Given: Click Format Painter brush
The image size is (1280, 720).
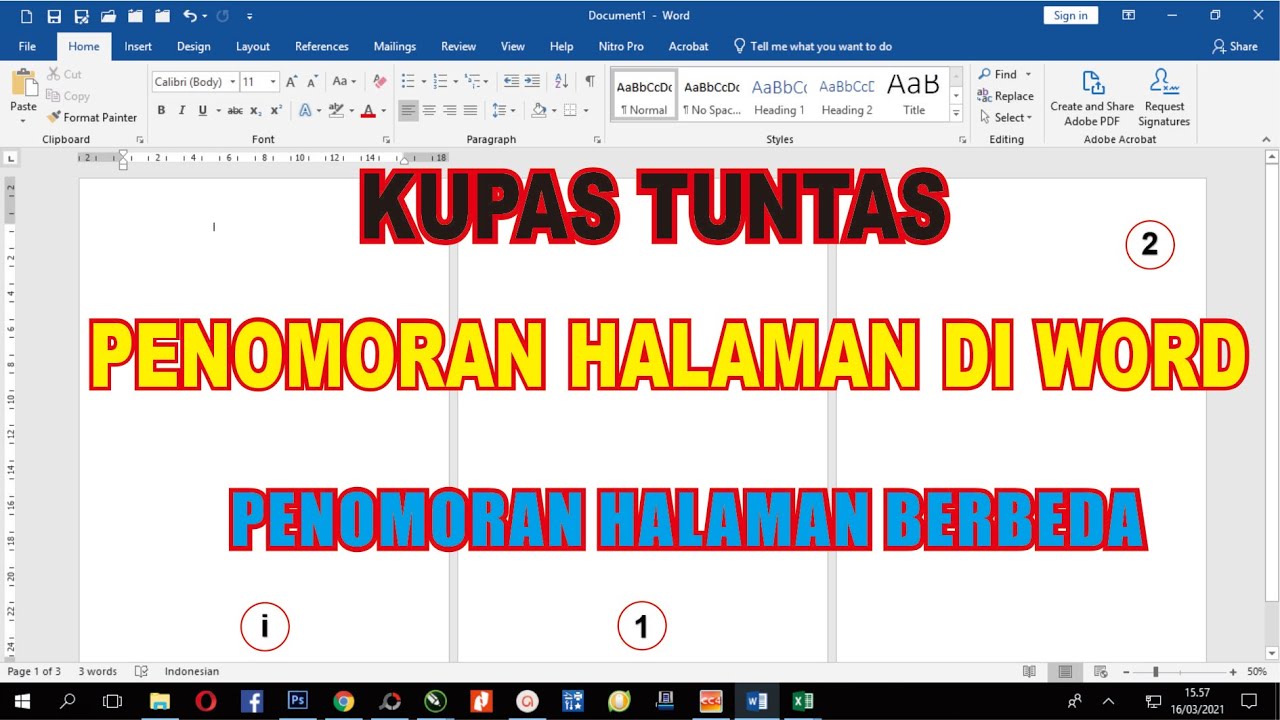Looking at the screenshot, I should 54,117.
